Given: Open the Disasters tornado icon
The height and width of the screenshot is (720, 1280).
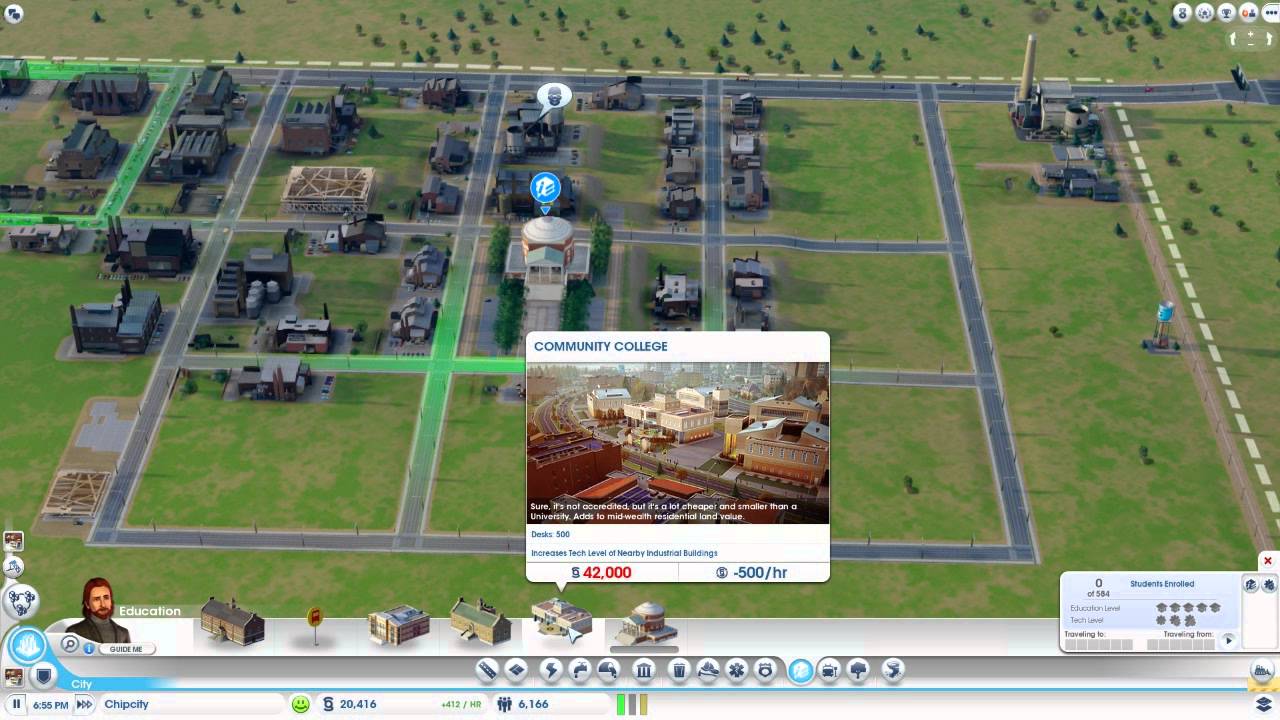Looking at the screenshot, I should point(893,671).
